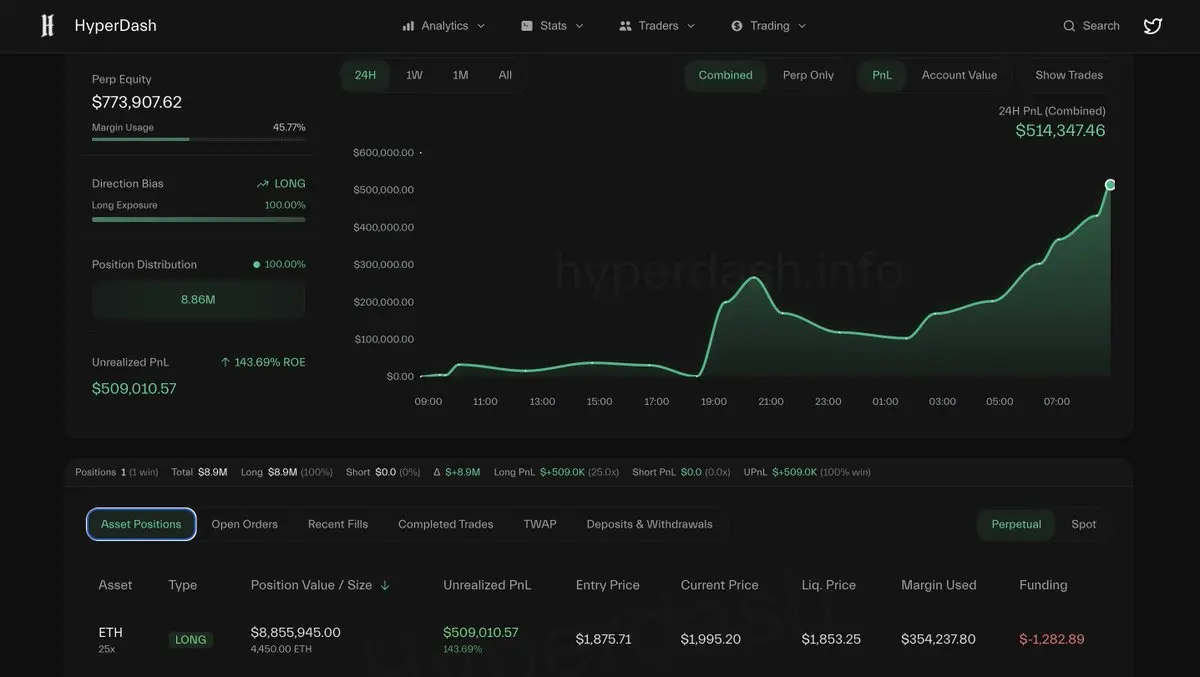Toggle Show Trades on chart
Screen dimensions: 1200x677
1069,75
